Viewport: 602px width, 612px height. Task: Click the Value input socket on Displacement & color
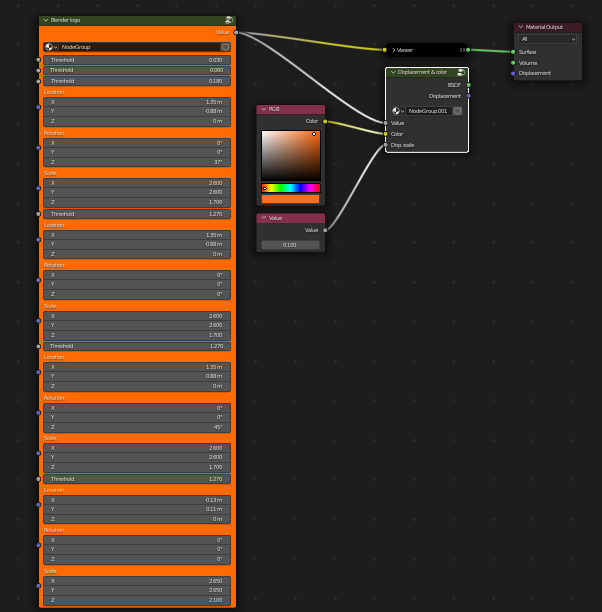pyautogui.click(x=386, y=123)
